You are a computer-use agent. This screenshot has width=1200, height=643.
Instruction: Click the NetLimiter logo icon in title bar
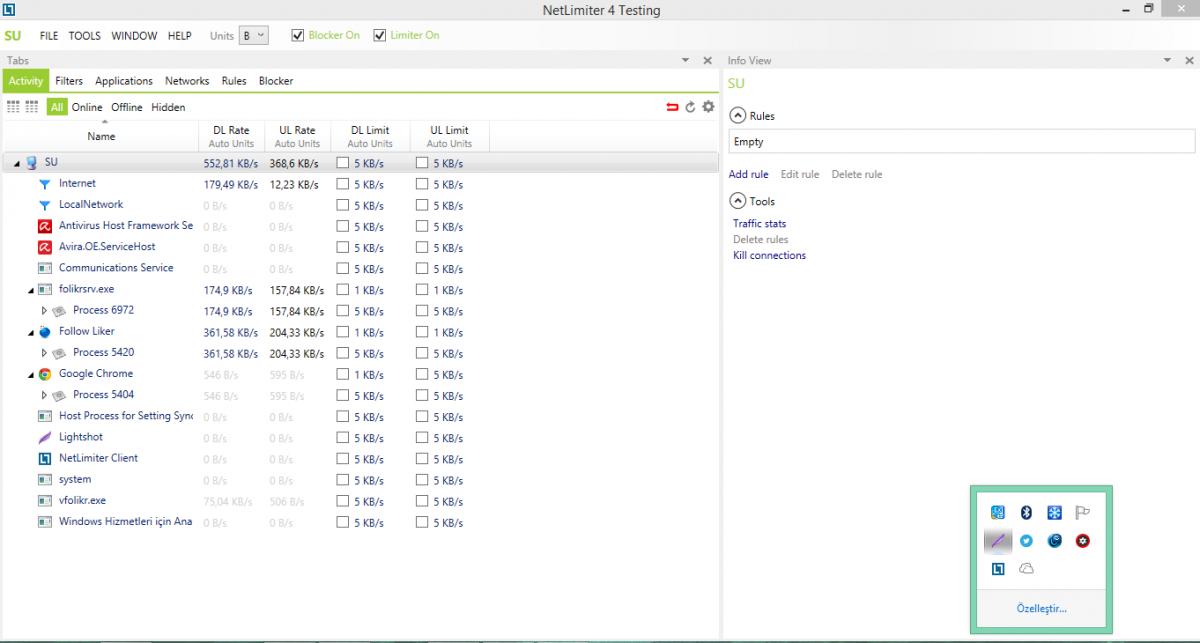pyautogui.click(x=9, y=10)
